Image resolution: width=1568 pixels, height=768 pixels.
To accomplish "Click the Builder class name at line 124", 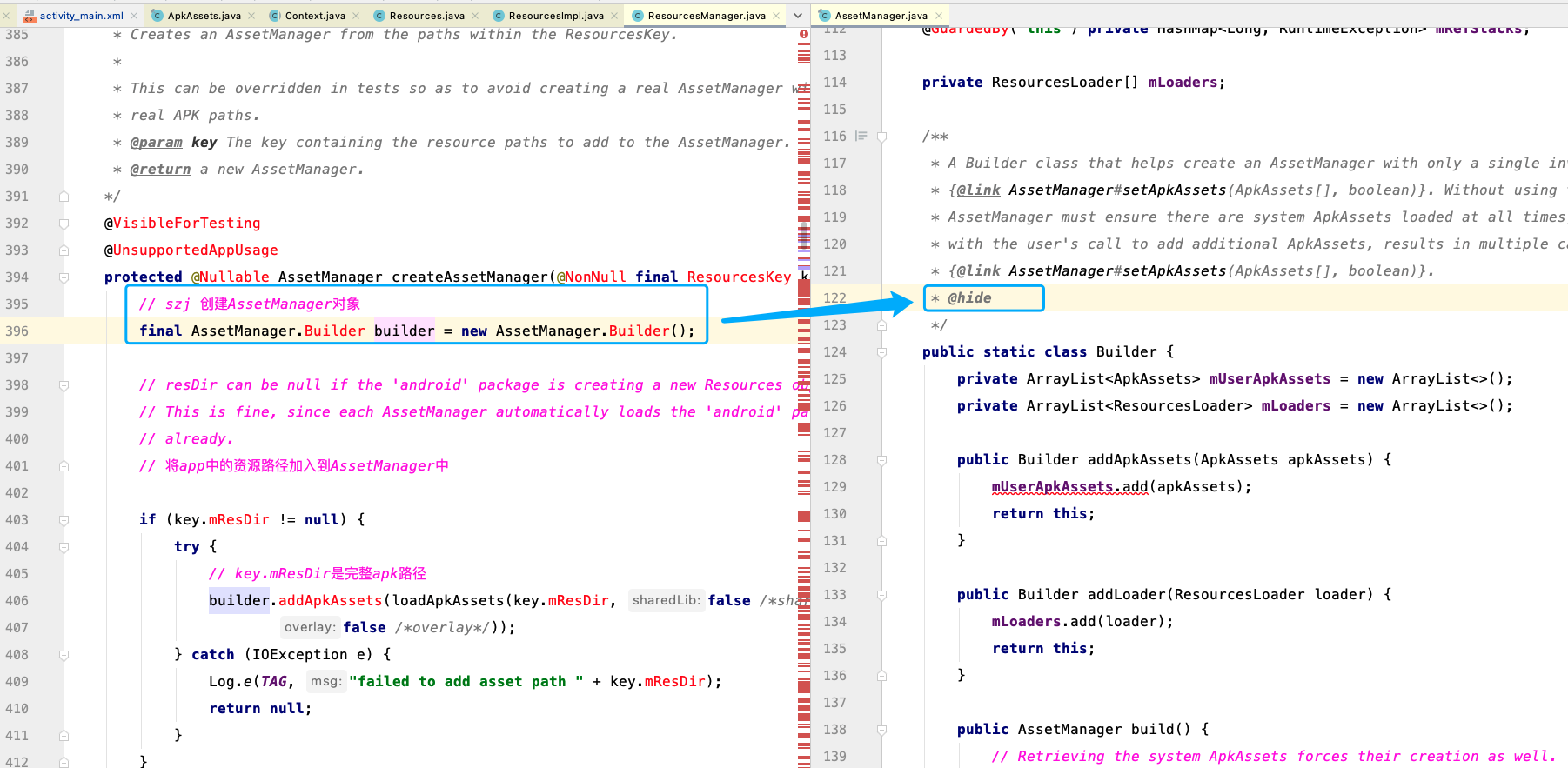I will tap(1126, 351).
